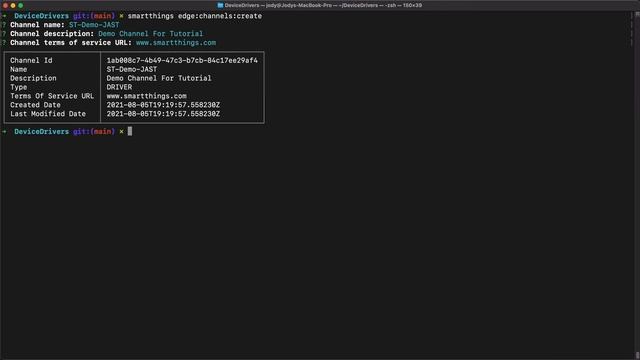Viewport: 640px width, 360px height.
Task: Click the yellow minimize window button
Action: [13, 6]
